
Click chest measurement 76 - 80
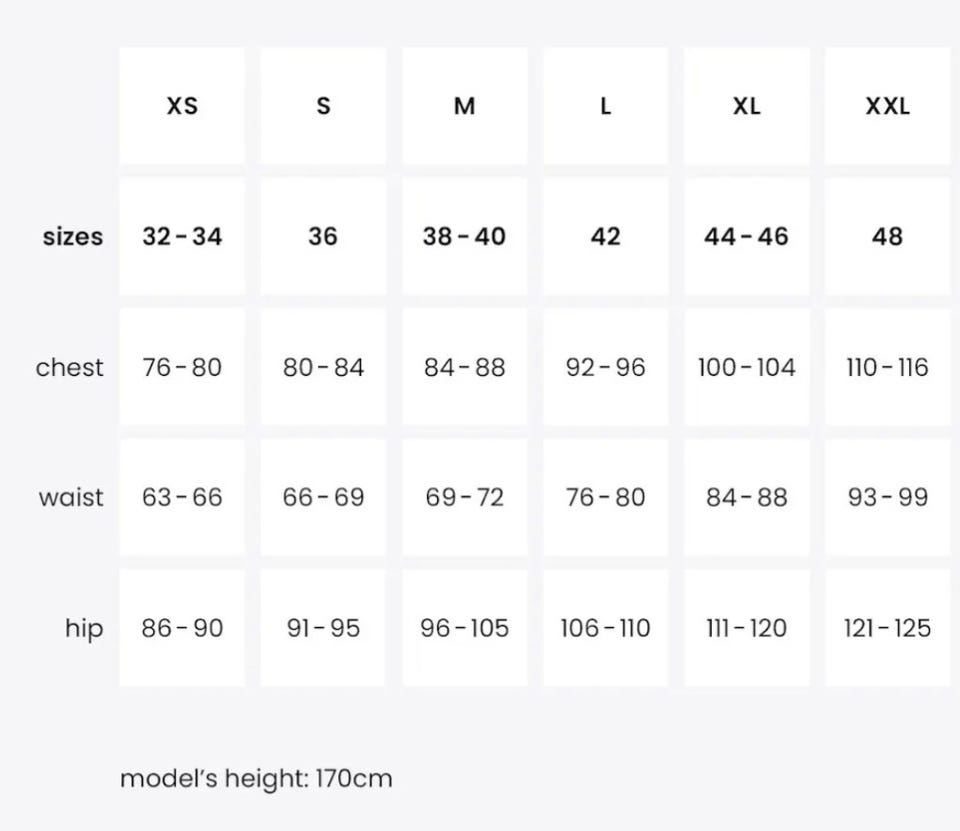tap(182, 367)
